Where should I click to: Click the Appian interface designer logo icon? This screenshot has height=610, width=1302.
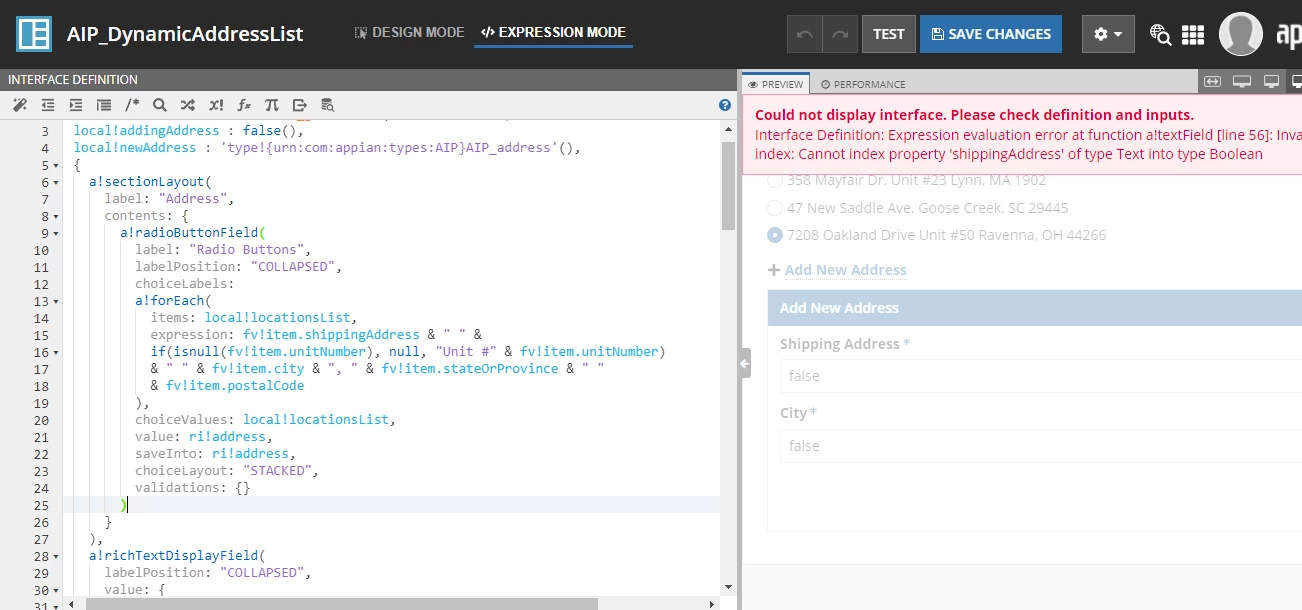coord(34,34)
